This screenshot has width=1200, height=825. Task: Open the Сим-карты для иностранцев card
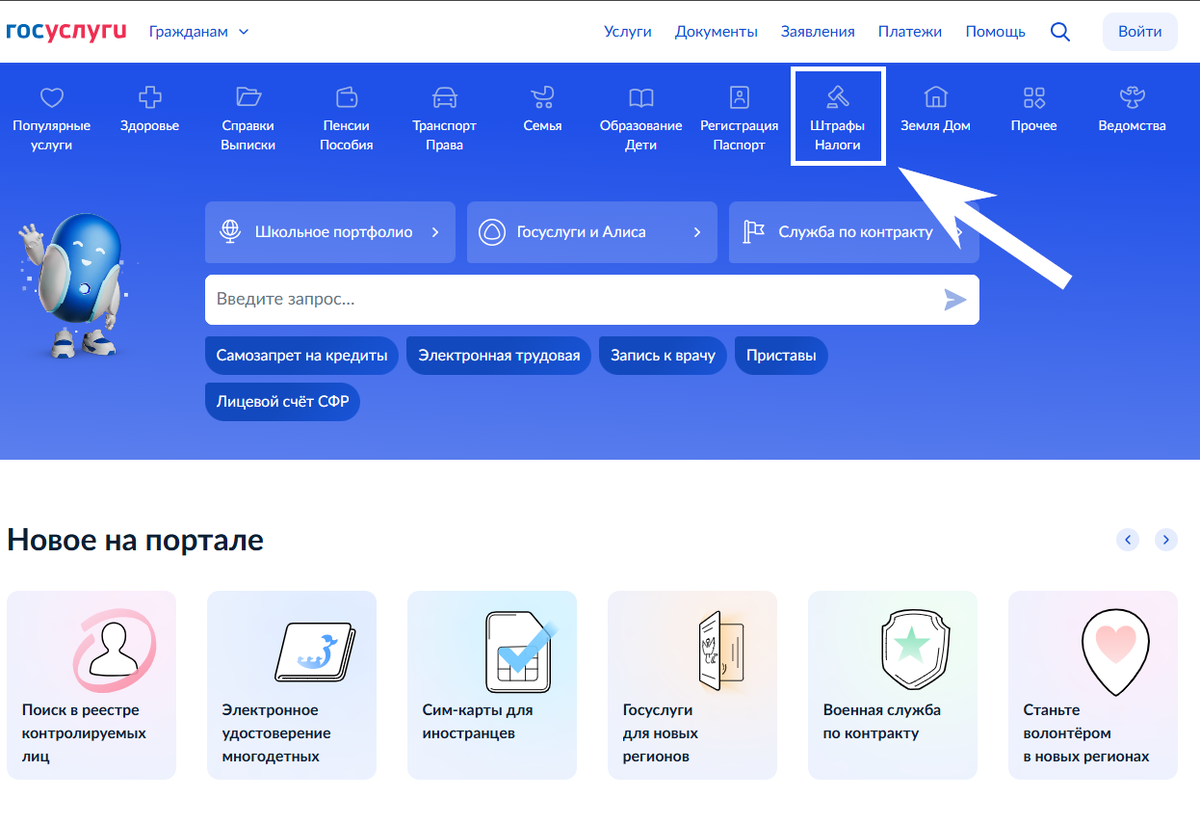[x=492, y=685]
